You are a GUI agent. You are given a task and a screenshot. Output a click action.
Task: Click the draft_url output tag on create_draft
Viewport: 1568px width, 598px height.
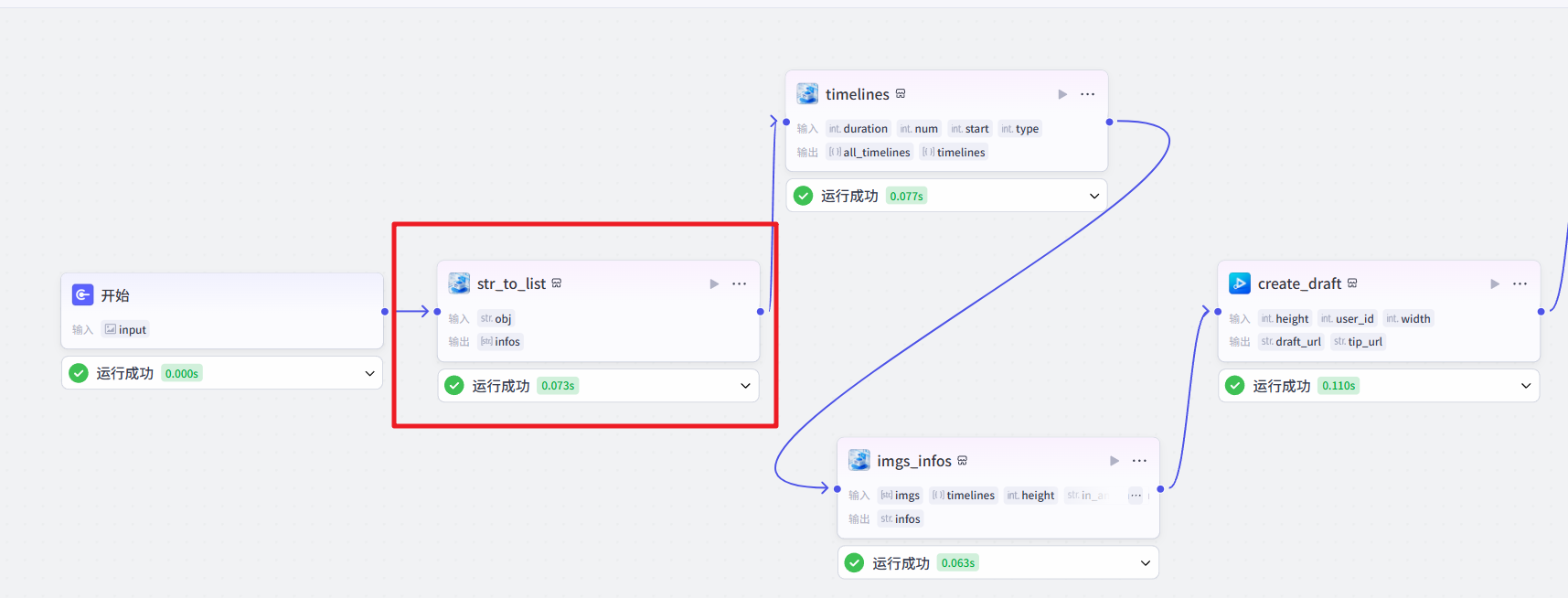coord(1291,342)
